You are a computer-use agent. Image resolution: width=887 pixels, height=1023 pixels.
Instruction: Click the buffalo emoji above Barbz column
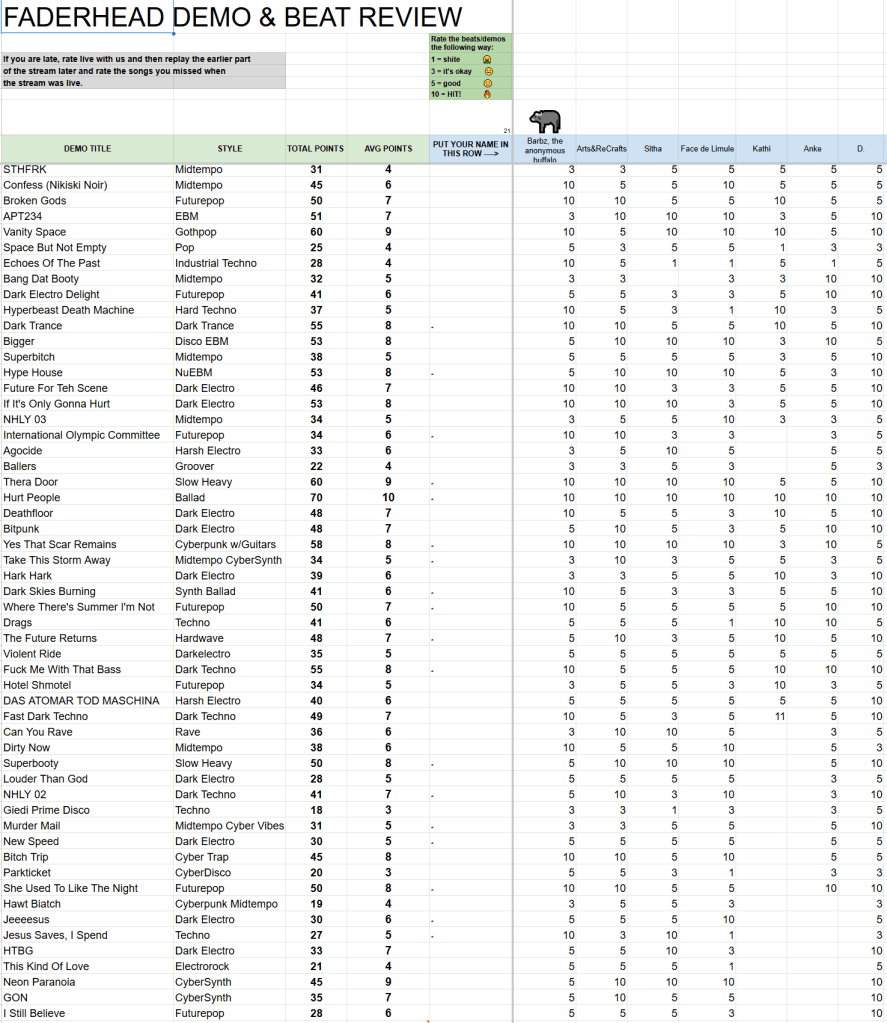point(545,121)
